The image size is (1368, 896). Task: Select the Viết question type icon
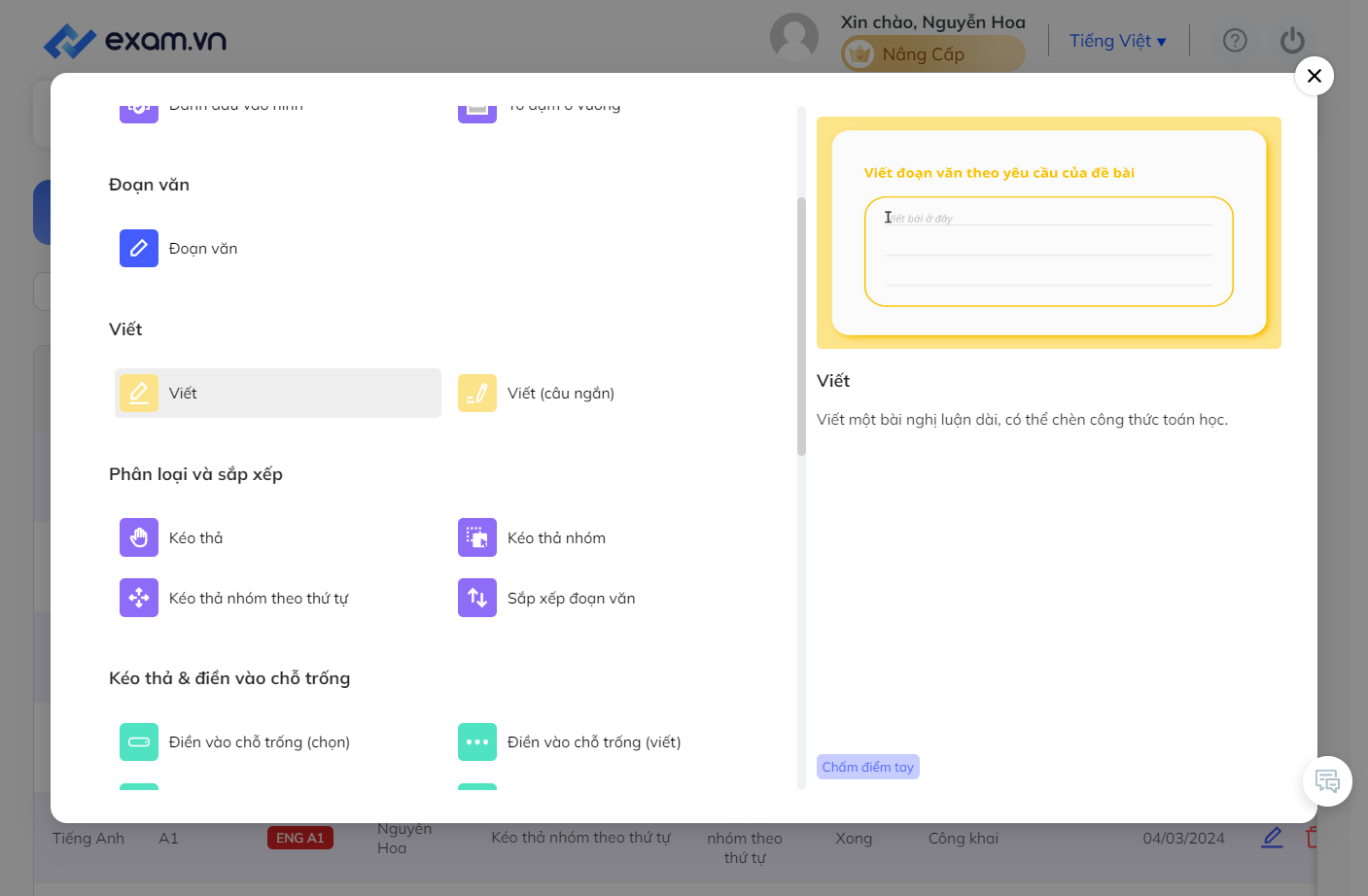[x=139, y=393]
